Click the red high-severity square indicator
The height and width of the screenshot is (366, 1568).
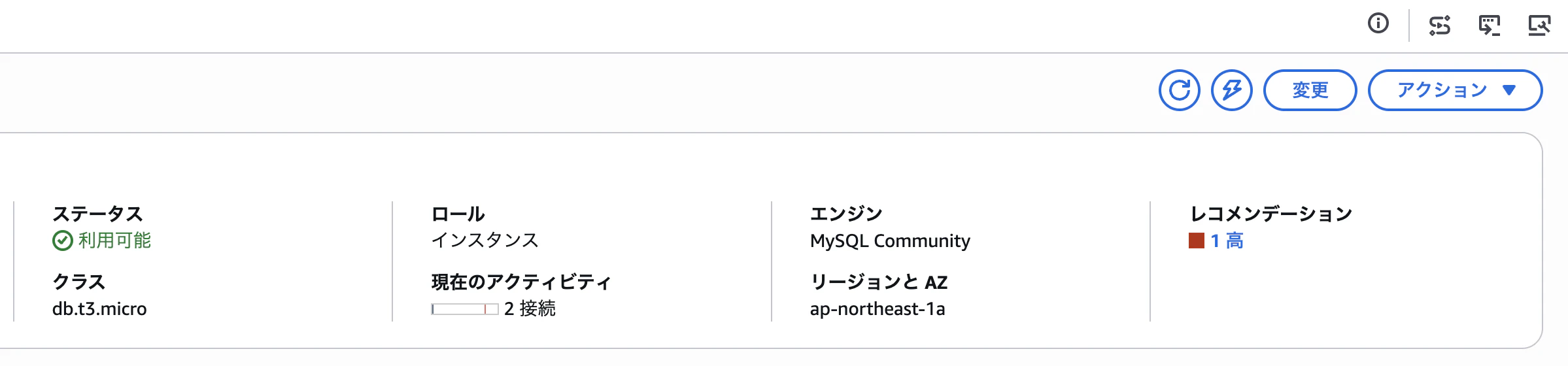[x=1197, y=241]
